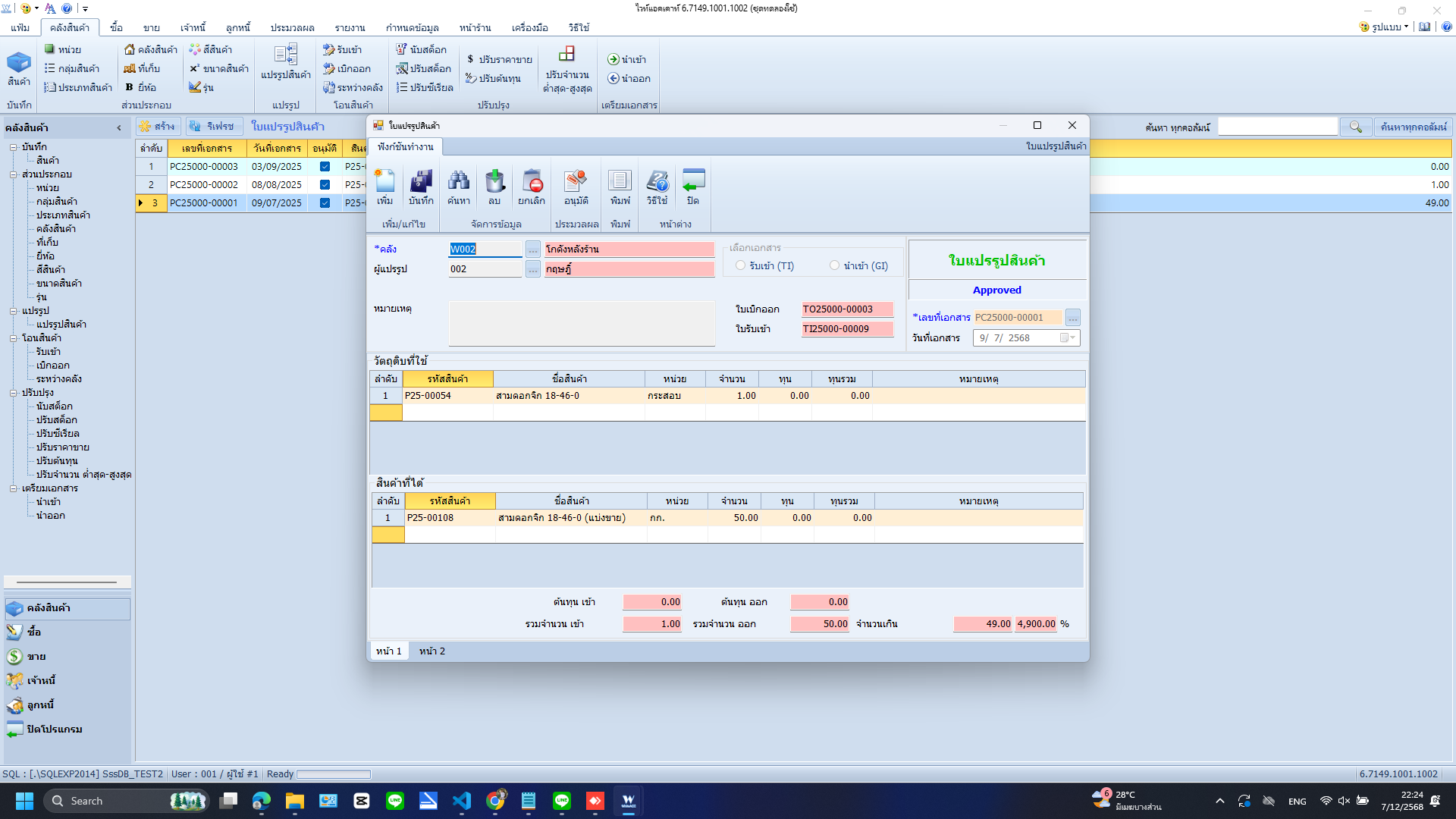Select the รับเข้า (TI) radio button
This screenshot has width=1456, height=819.
click(740, 265)
